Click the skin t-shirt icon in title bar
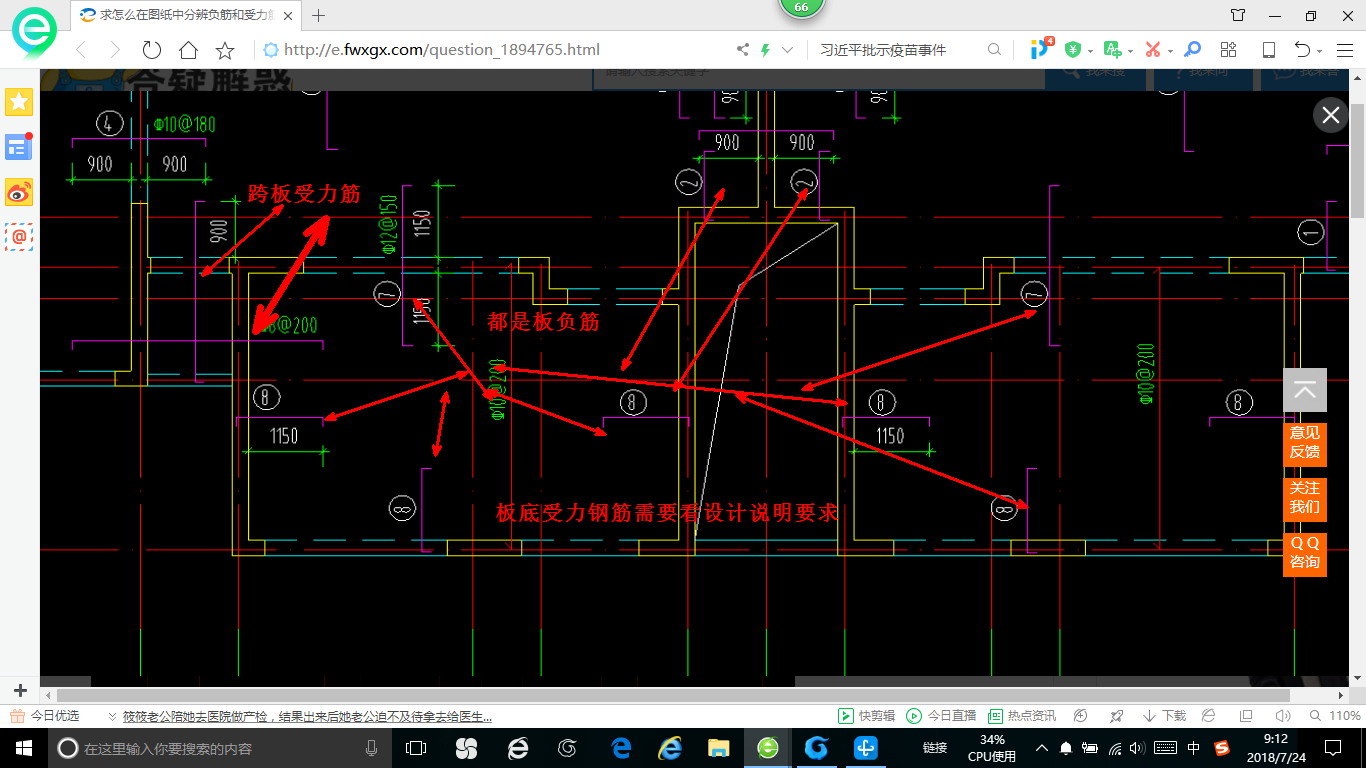The width and height of the screenshot is (1366, 768). tap(1238, 15)
